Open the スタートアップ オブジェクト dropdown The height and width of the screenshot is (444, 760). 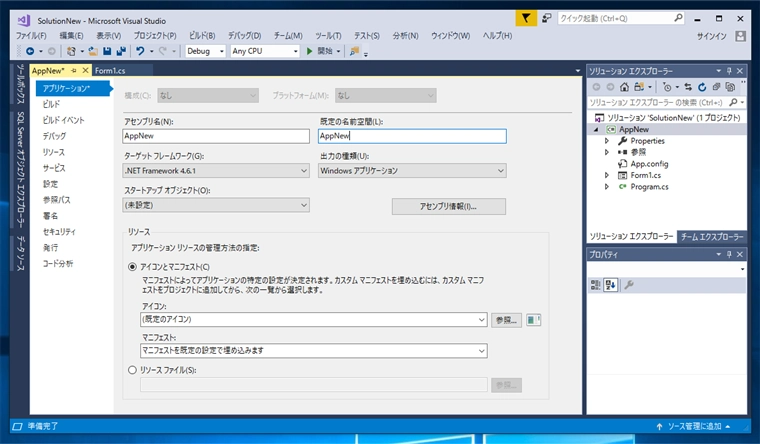(216, 205)
